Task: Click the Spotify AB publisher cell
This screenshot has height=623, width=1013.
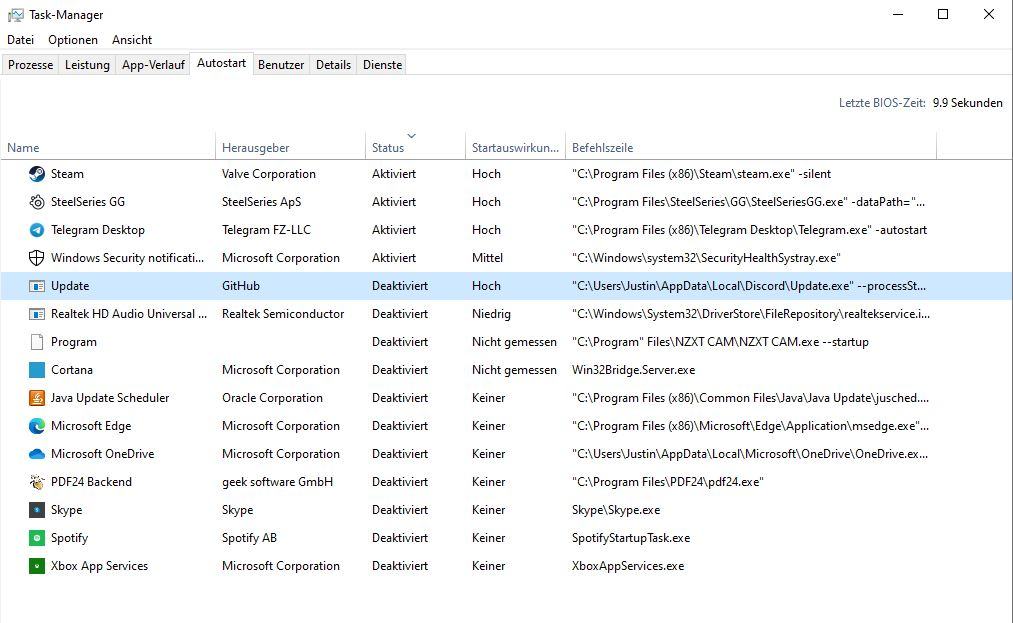Action: point(249,538)
